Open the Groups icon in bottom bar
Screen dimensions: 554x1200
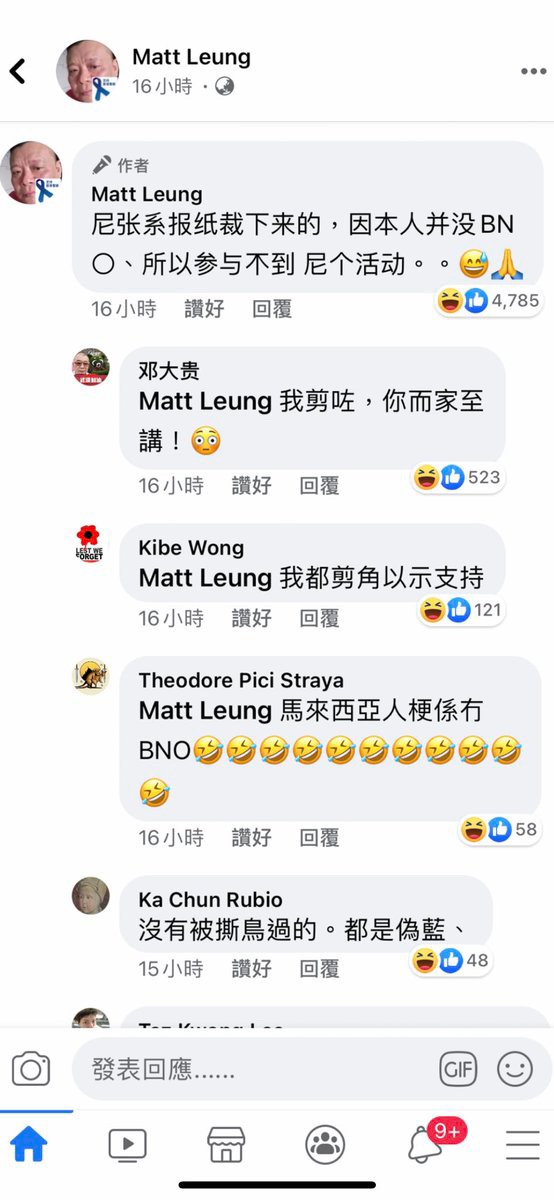coord(325,1145)
